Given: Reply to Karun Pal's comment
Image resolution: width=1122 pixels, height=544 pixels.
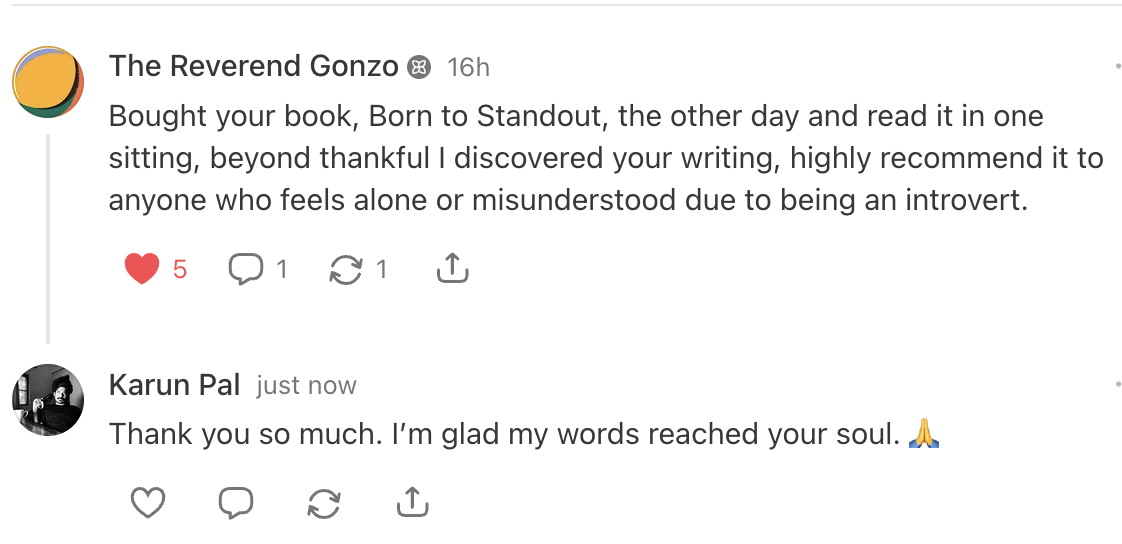Looking at the screenshot, I should point(235,503).
